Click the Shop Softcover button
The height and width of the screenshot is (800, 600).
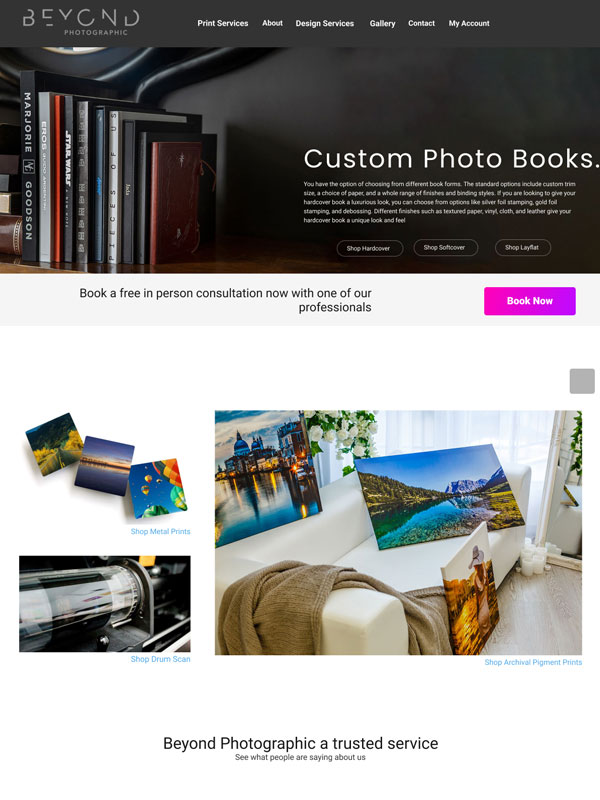click(445, 247)
